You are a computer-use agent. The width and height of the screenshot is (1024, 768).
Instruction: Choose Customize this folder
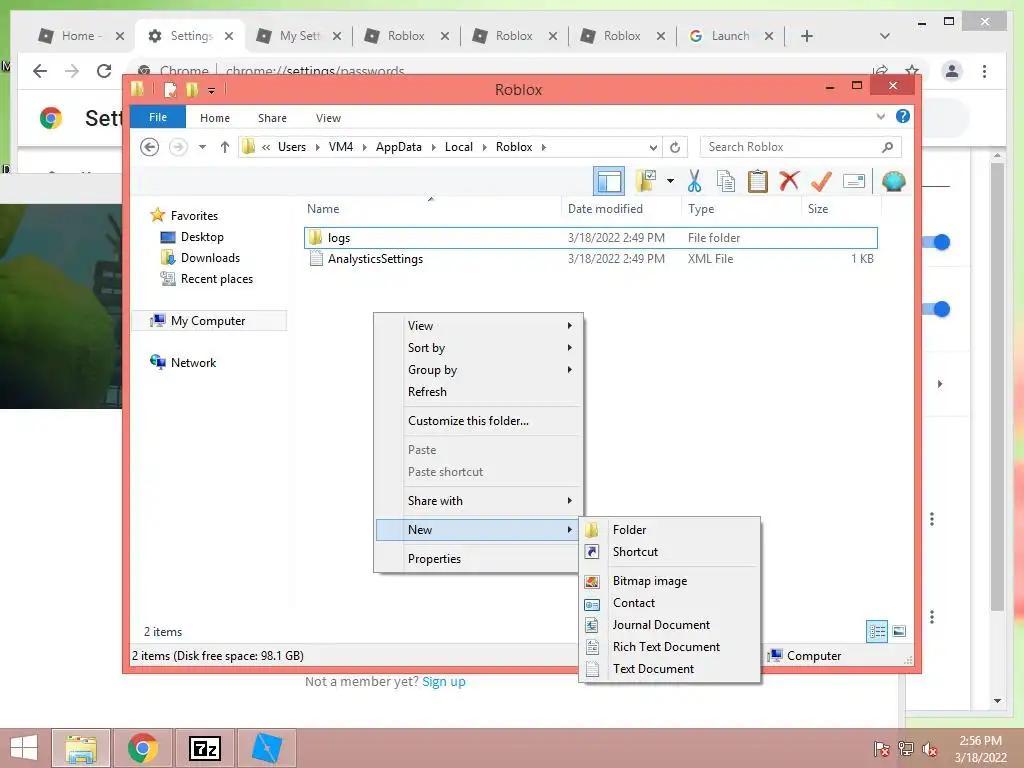click(x=478, y=421)
